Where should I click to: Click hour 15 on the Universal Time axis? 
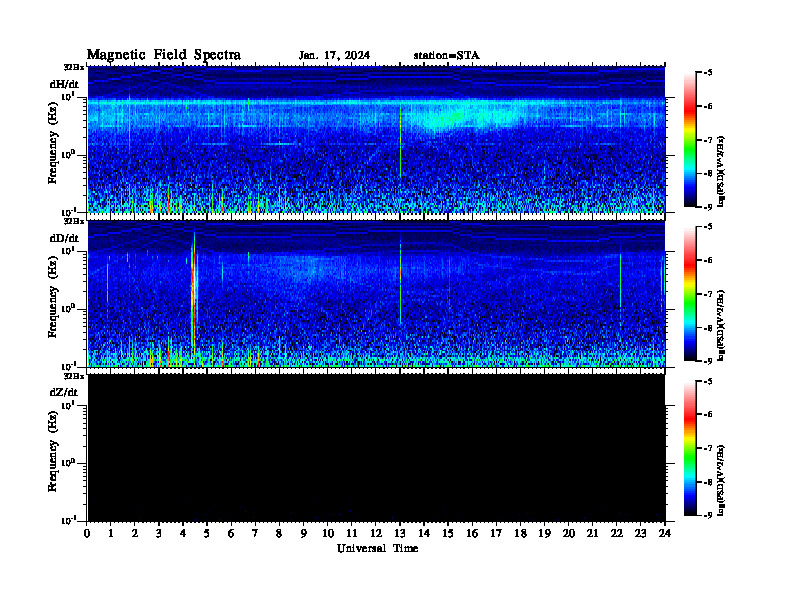point(448,533)
